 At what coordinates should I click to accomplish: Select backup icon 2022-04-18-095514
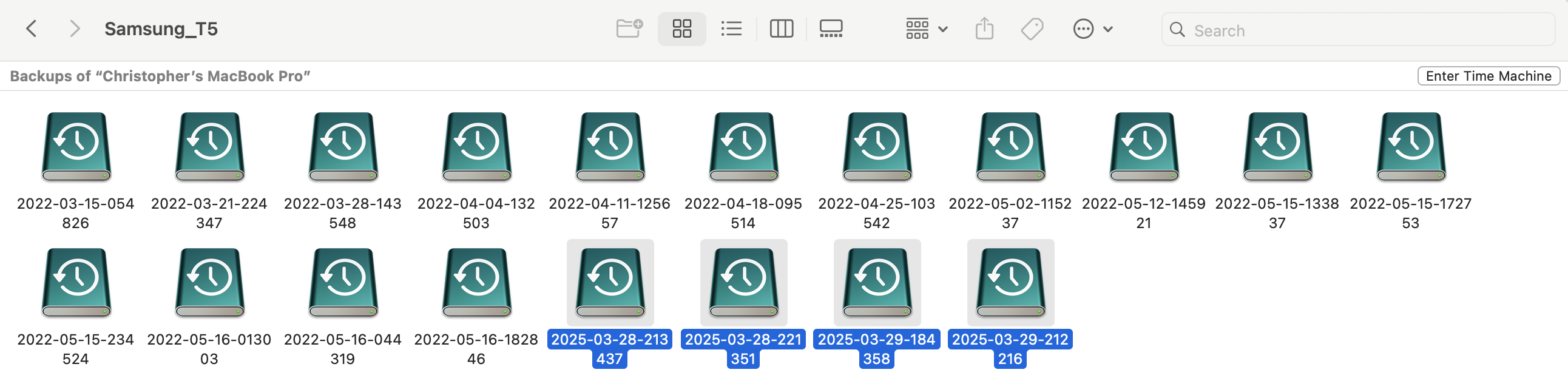coord(744,147)
